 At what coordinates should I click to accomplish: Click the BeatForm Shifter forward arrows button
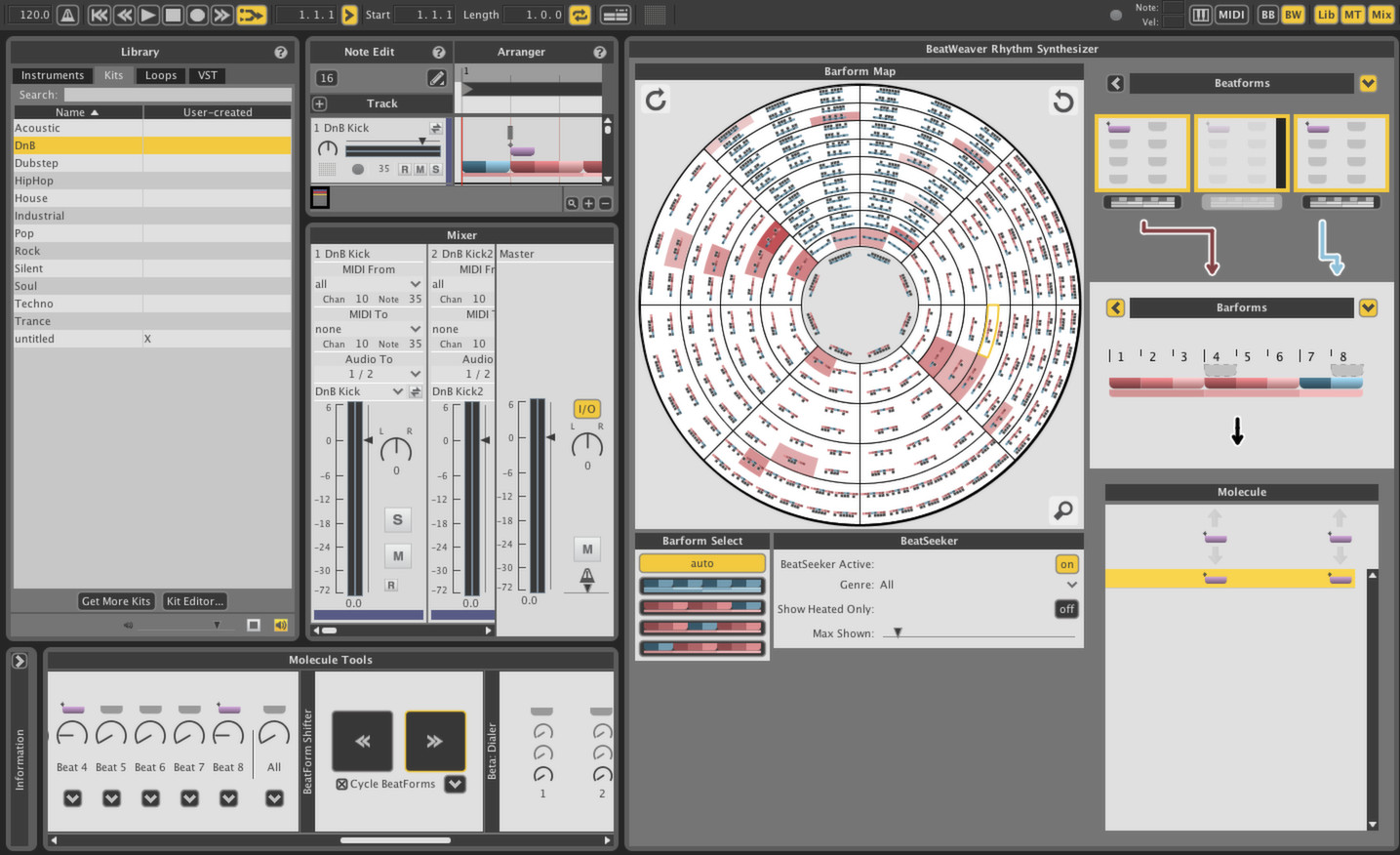pyautogui.click(x=435, y=742)
